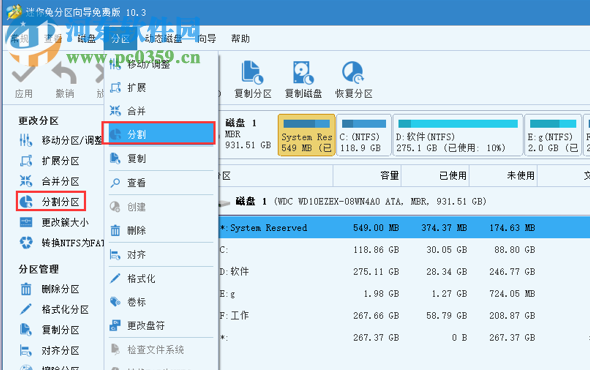The height and width of the screenshot is (370, 590).
Task: Click the 恢复分区 toolbar icon
Action: [x=353, y=72]
